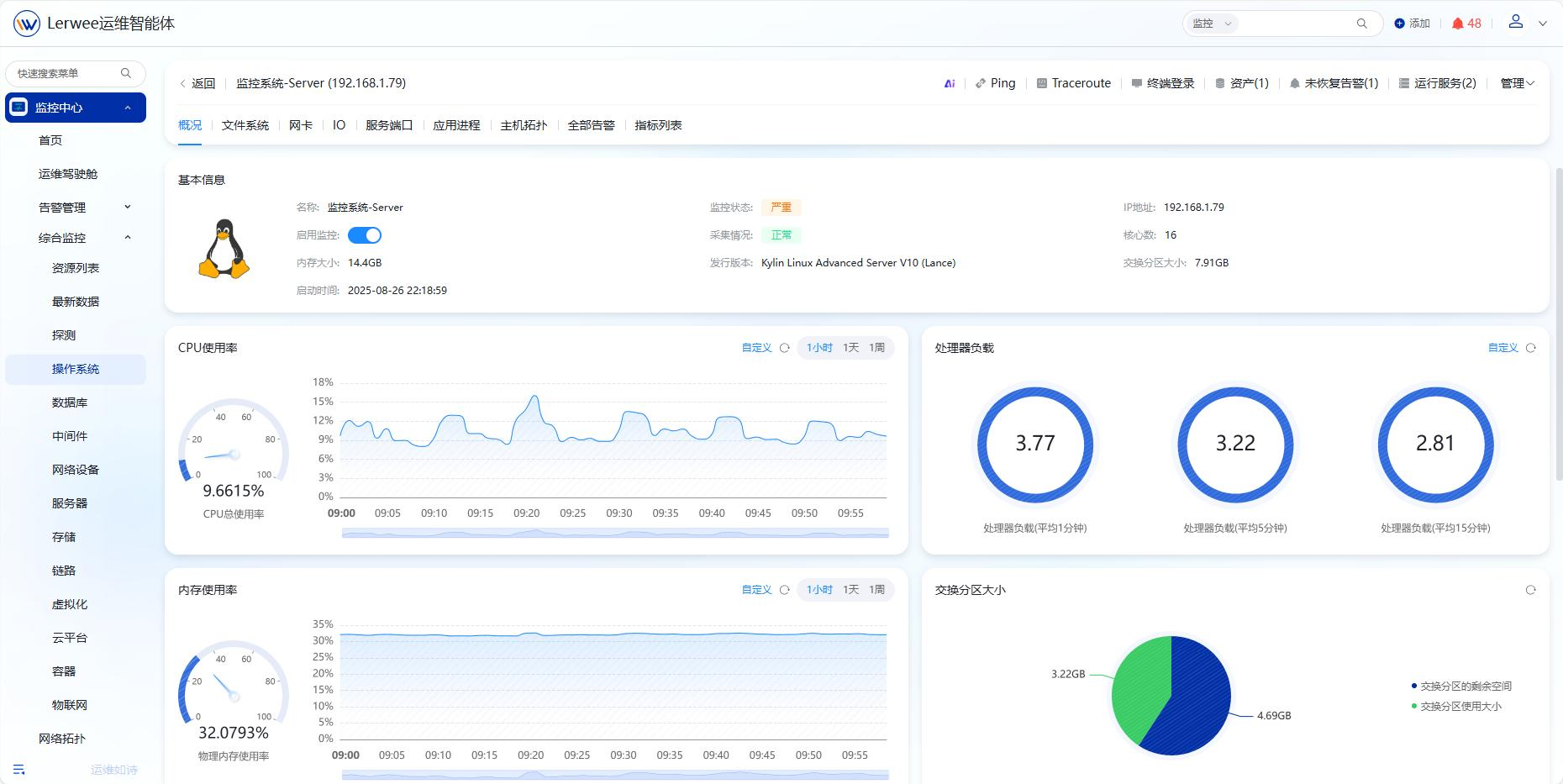Click the AI assistant icon

click(x=950, y=83)
